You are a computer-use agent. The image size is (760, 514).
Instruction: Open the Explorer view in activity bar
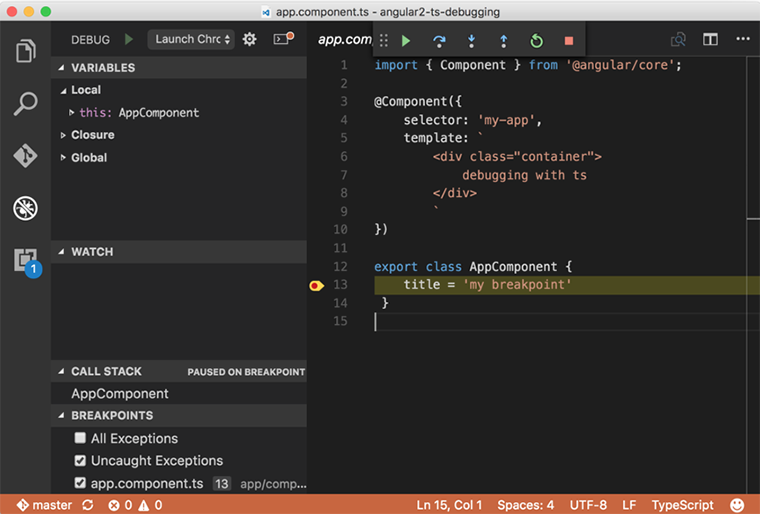(25, 51)
